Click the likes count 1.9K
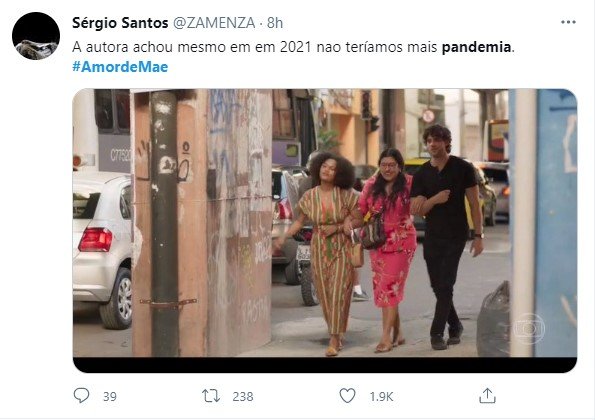 tap(381, 397)
